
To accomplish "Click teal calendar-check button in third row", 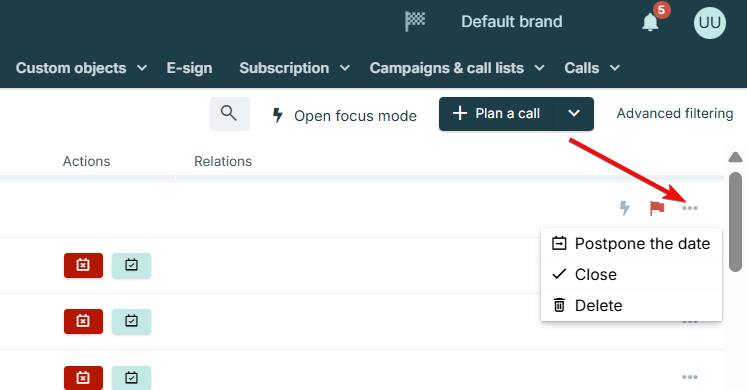I will point(131,321).
